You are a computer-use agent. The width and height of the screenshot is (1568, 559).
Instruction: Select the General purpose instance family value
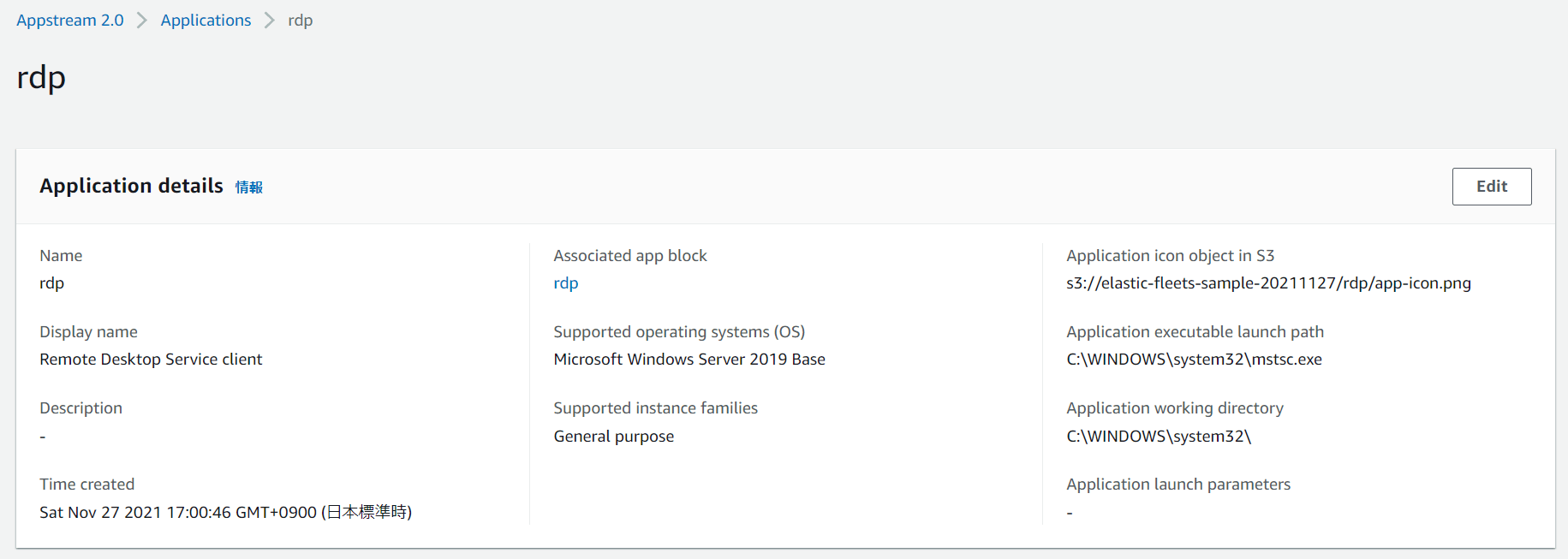point(613,437)
